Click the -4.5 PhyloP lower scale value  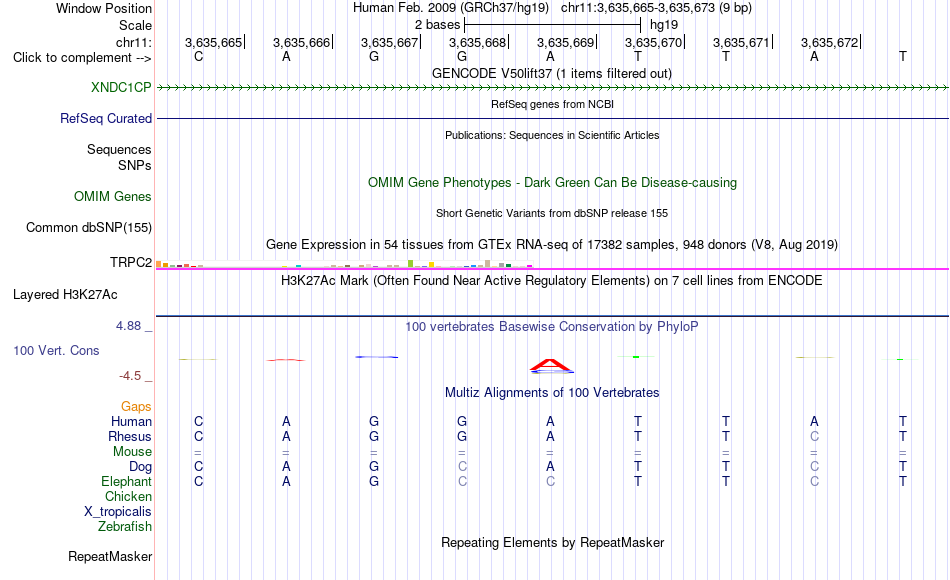130,376
